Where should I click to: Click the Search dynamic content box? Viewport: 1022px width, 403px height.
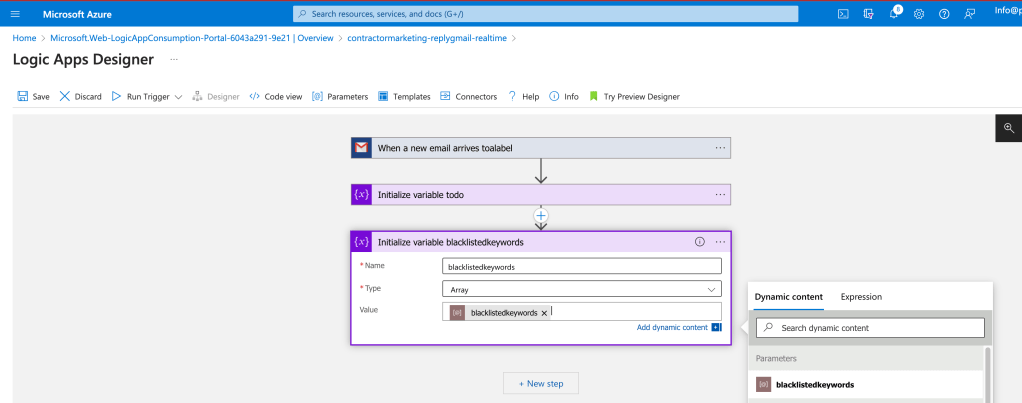(x=870, y=328)
